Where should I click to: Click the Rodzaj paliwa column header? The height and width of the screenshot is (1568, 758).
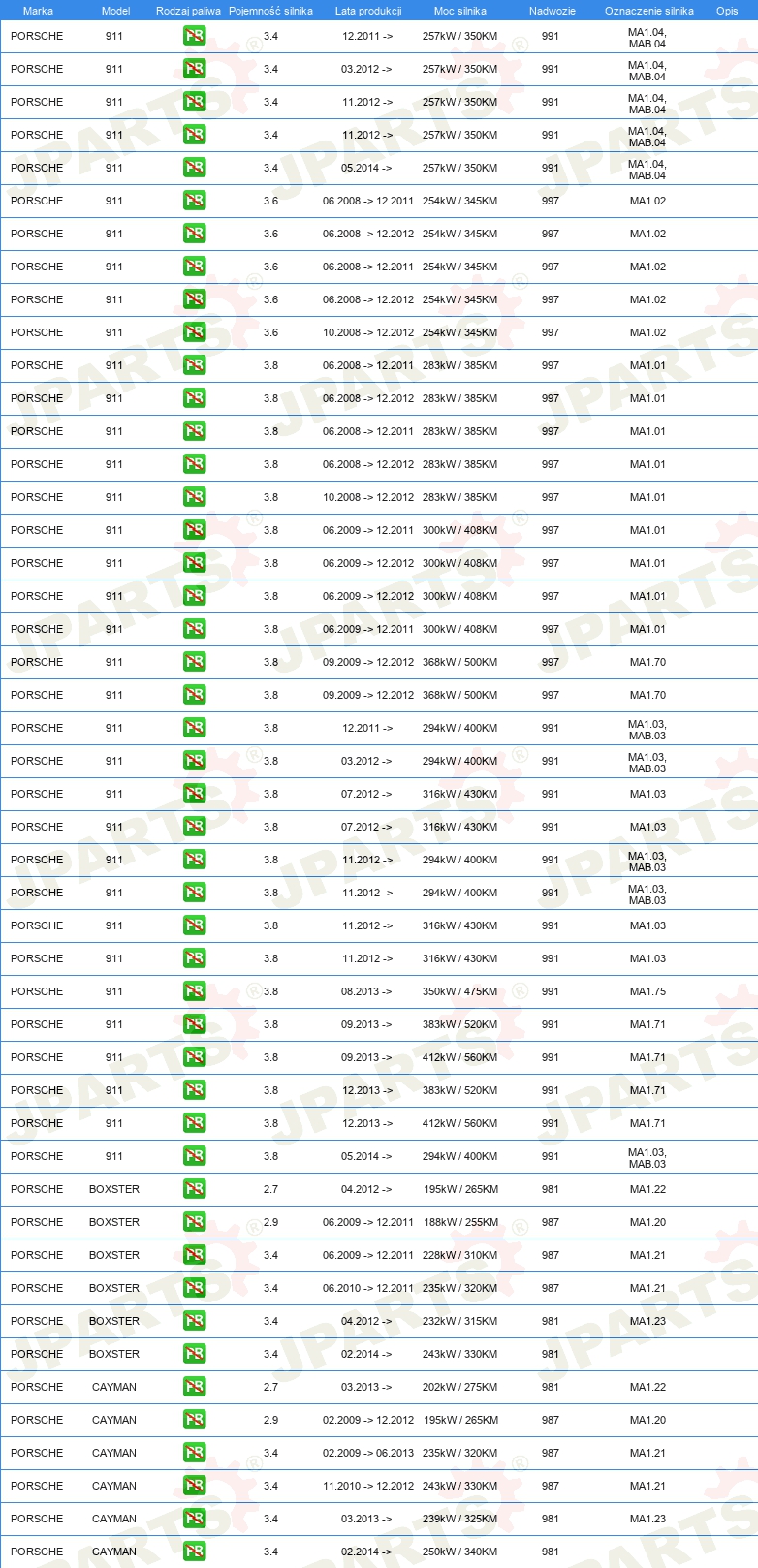[188, 11]
